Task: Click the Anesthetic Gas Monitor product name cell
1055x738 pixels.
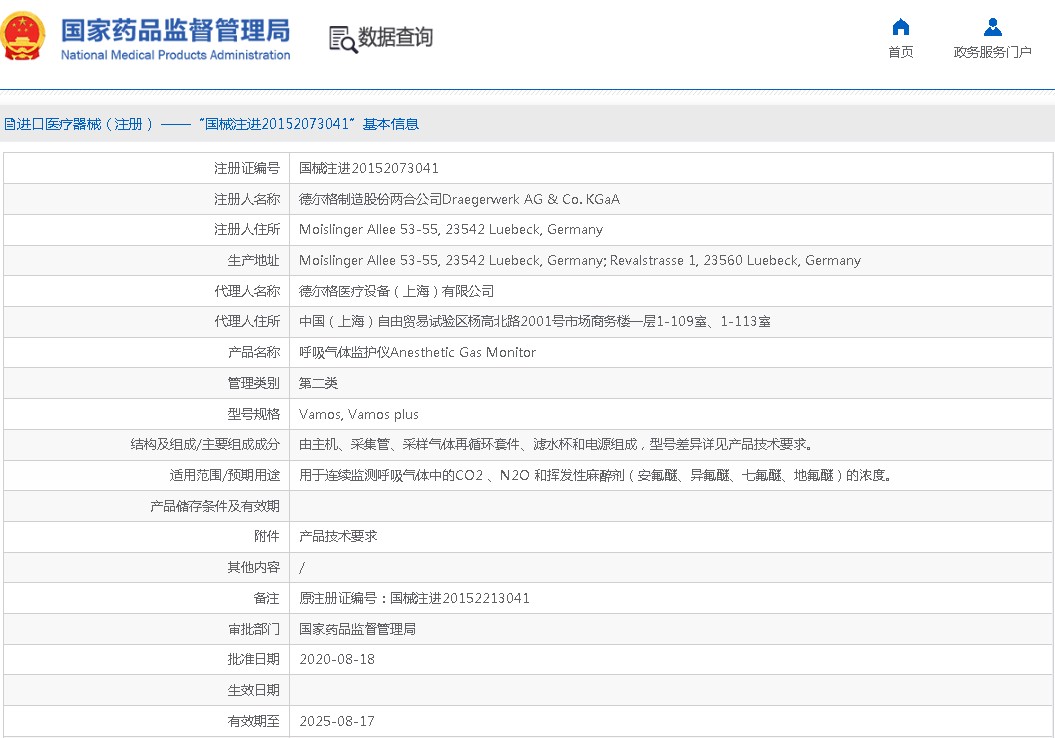Action: [x=418, y=352]
